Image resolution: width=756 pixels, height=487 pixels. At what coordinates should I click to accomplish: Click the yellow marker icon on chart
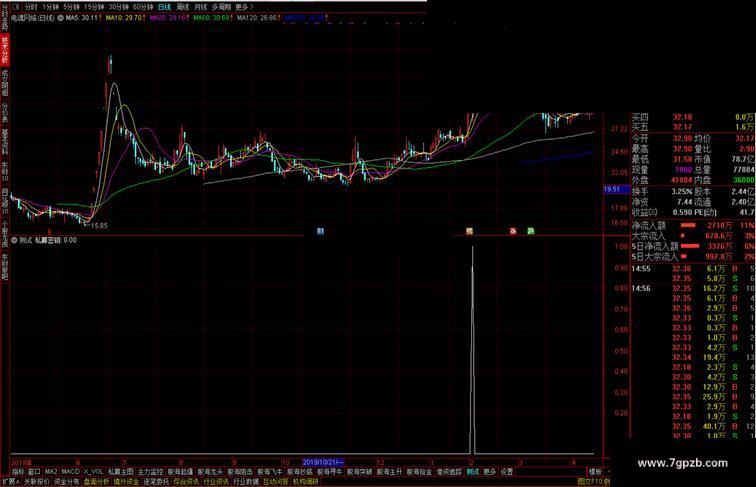click(469, 231)
